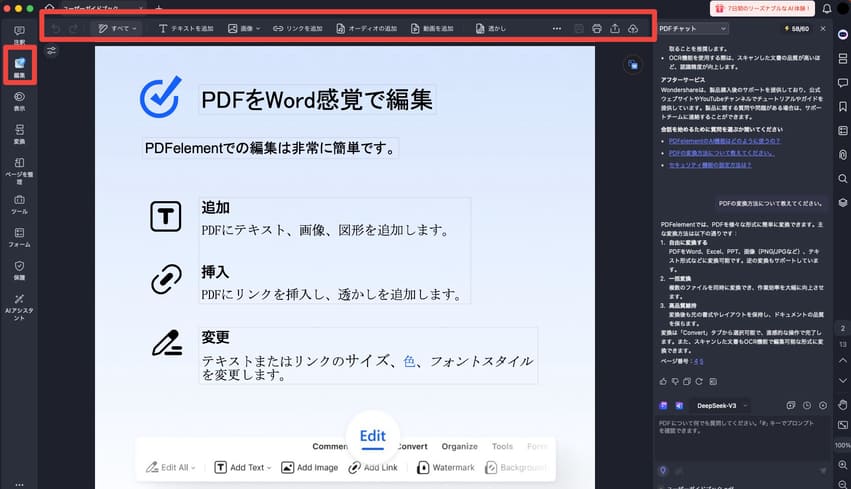Open the comments panel in right strip

tap(843, 82)
